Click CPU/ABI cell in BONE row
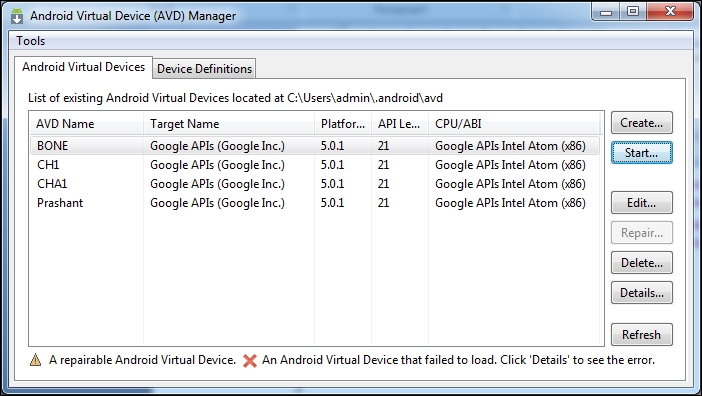 pyautogui.click(x=510, y=146)
